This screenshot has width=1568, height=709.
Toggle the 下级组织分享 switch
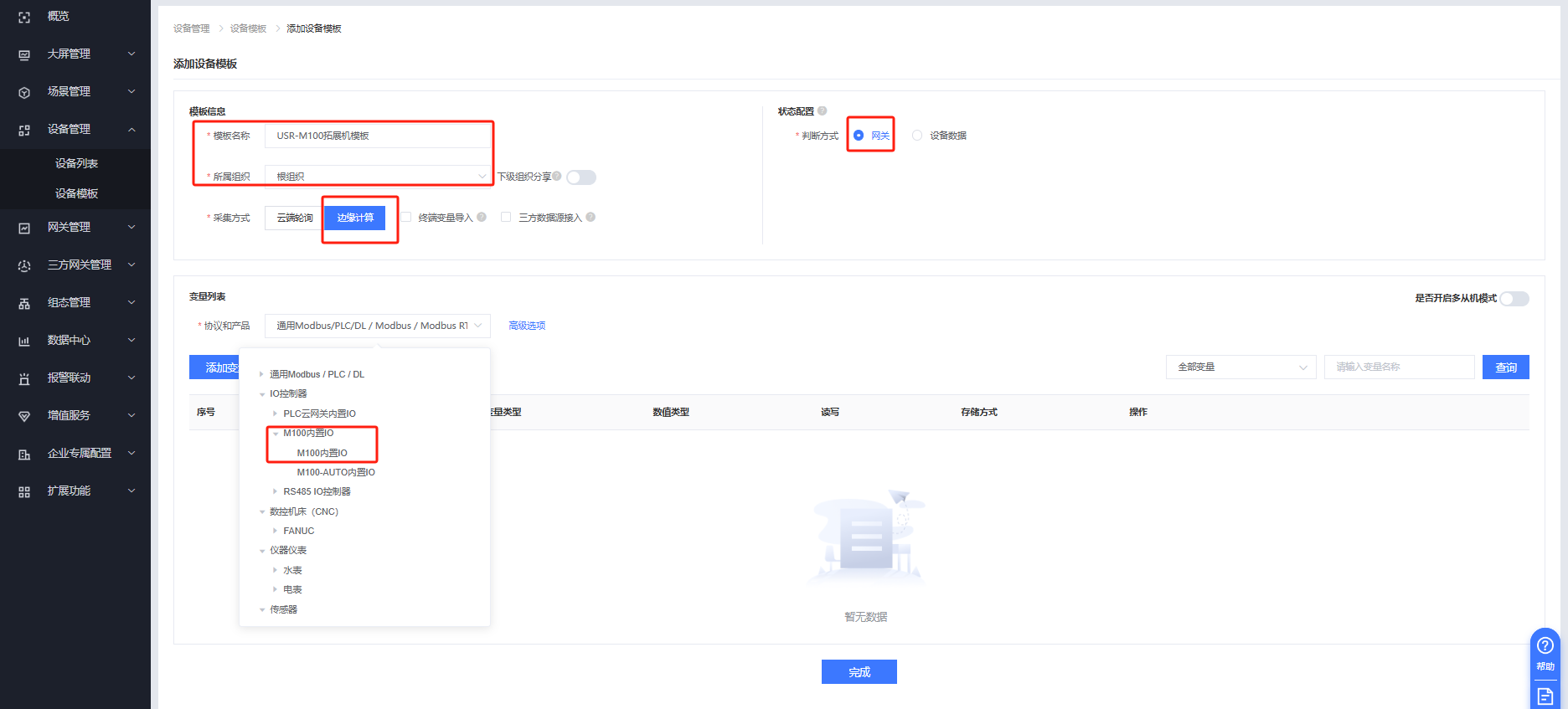tap(580, 177)
